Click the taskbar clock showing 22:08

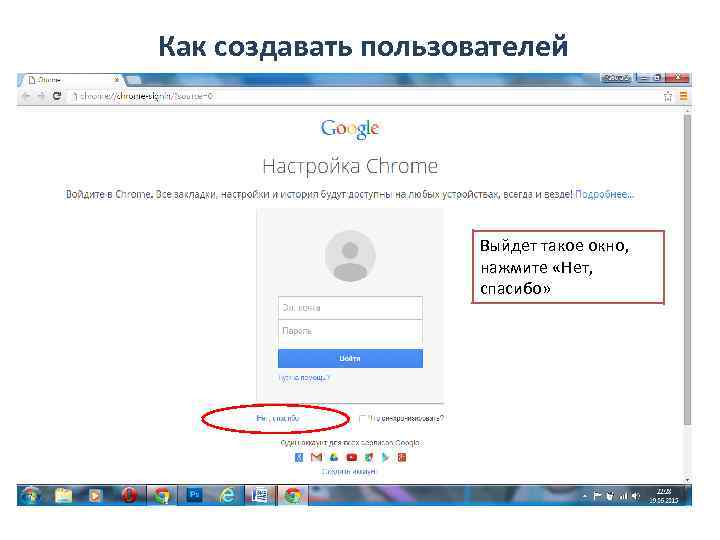pos(664,496)
